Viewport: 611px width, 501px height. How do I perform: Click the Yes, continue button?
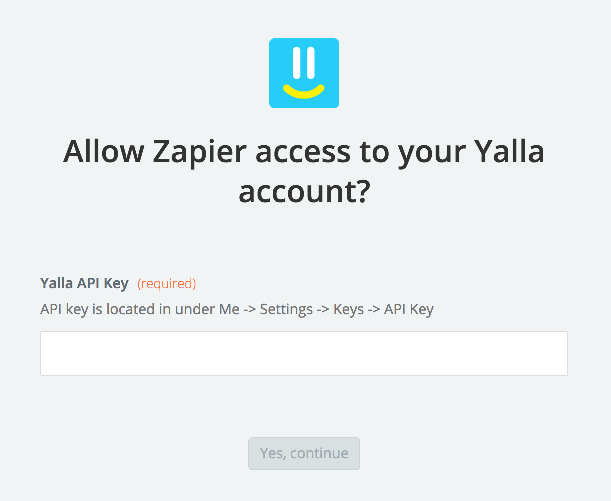(x=304, y=453)
